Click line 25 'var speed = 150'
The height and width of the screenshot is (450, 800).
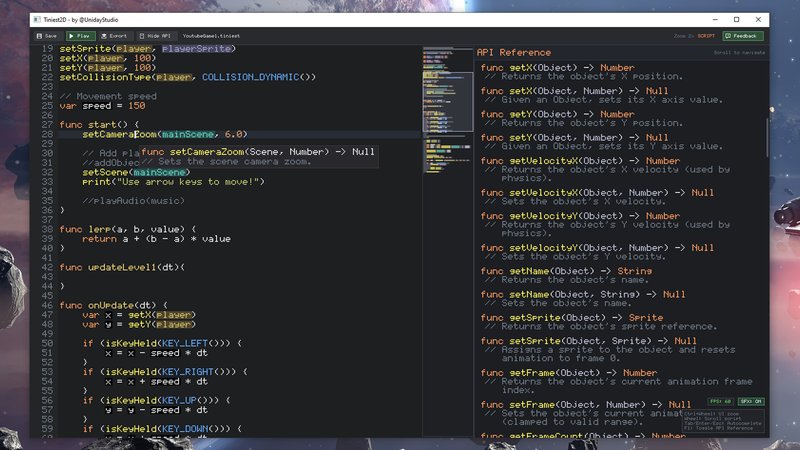(x=102, y=106)
